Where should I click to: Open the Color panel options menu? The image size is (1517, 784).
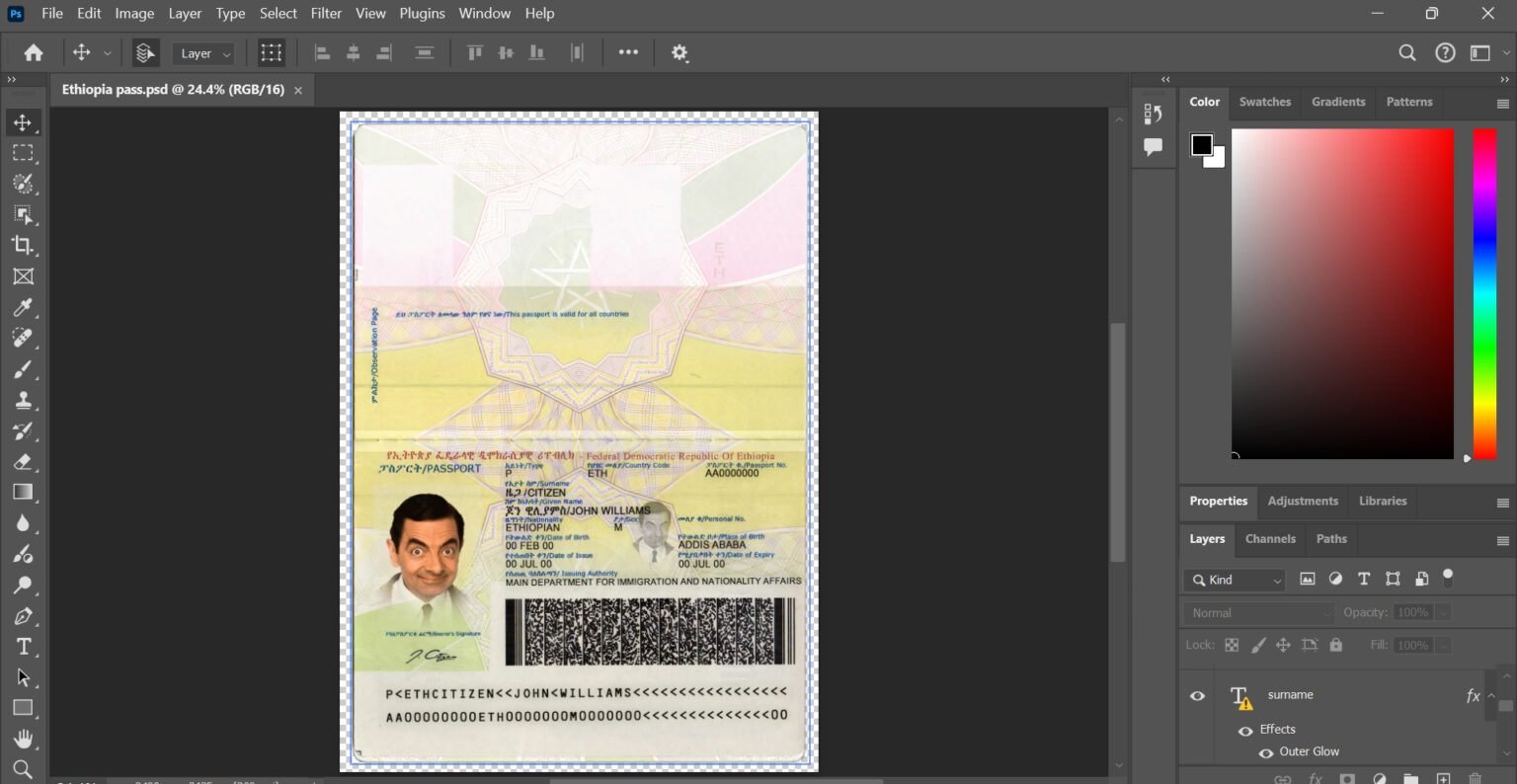pos(1502,104)
